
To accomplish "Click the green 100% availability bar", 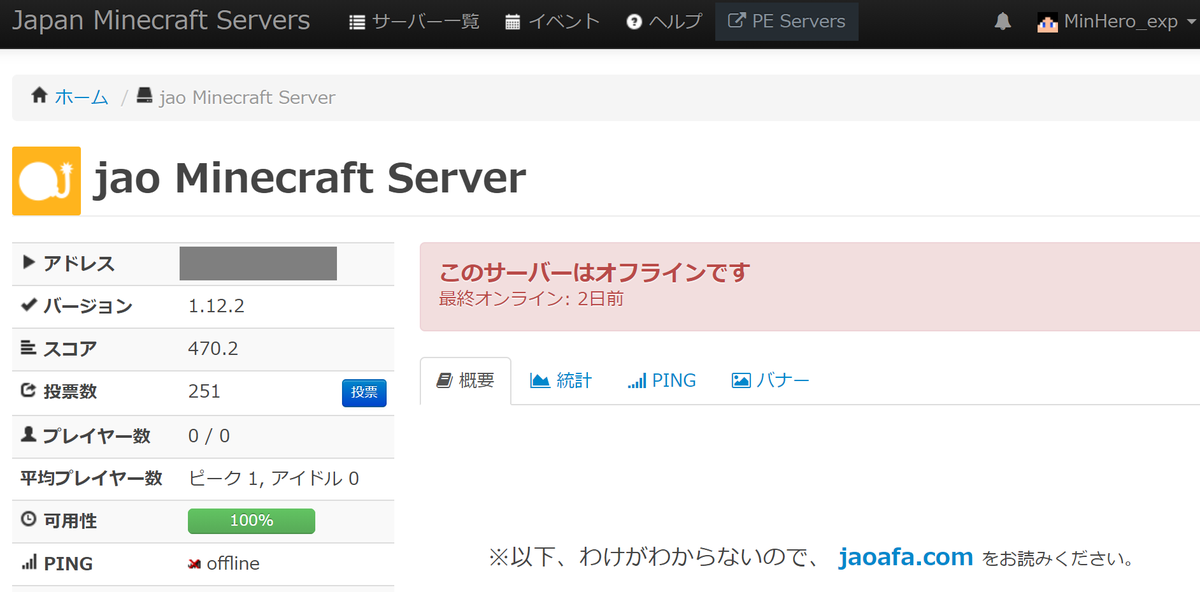I will pos(251,520).
